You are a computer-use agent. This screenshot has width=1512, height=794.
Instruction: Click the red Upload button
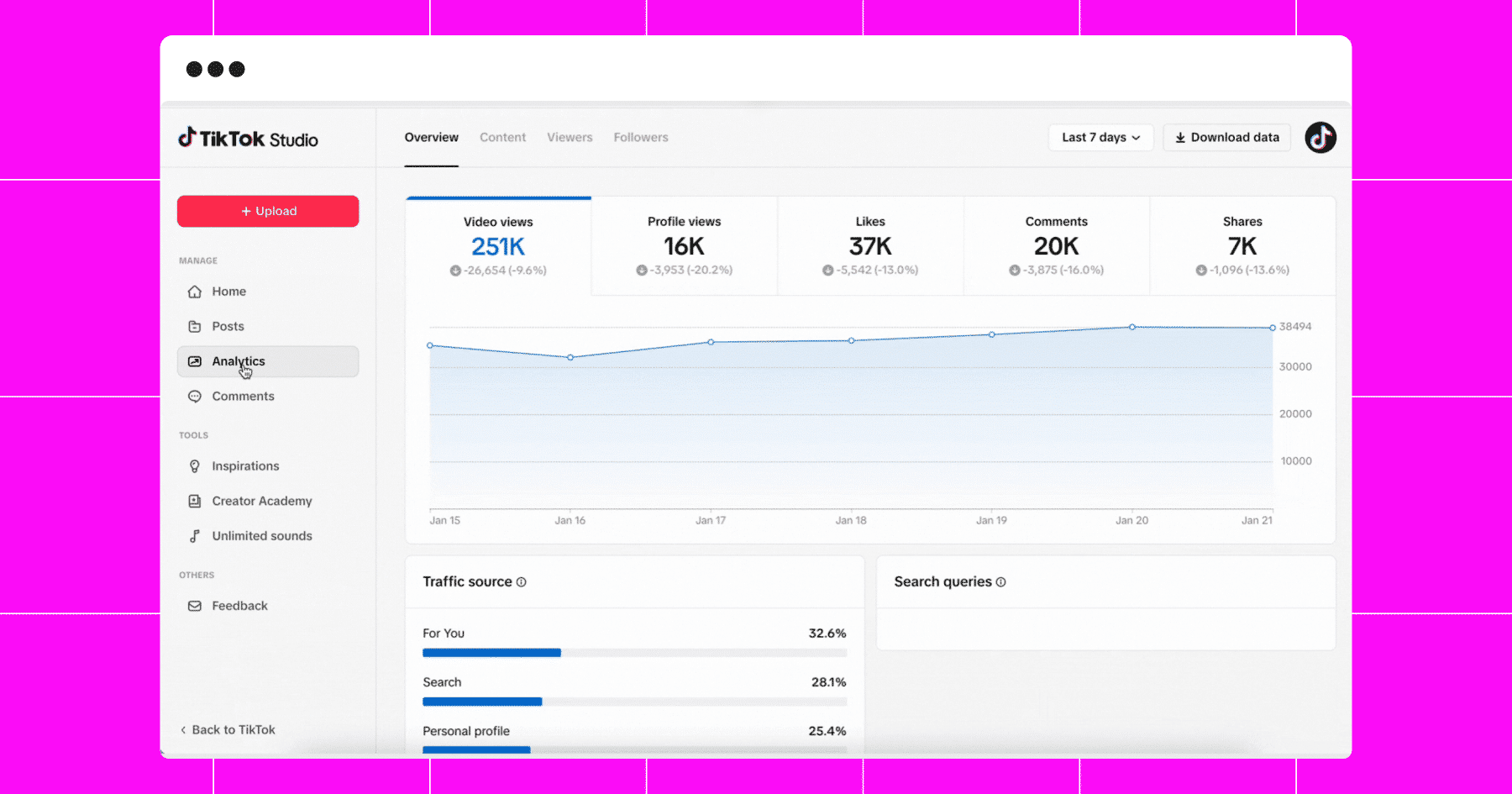pyautogui.click(x=268, y=211)
